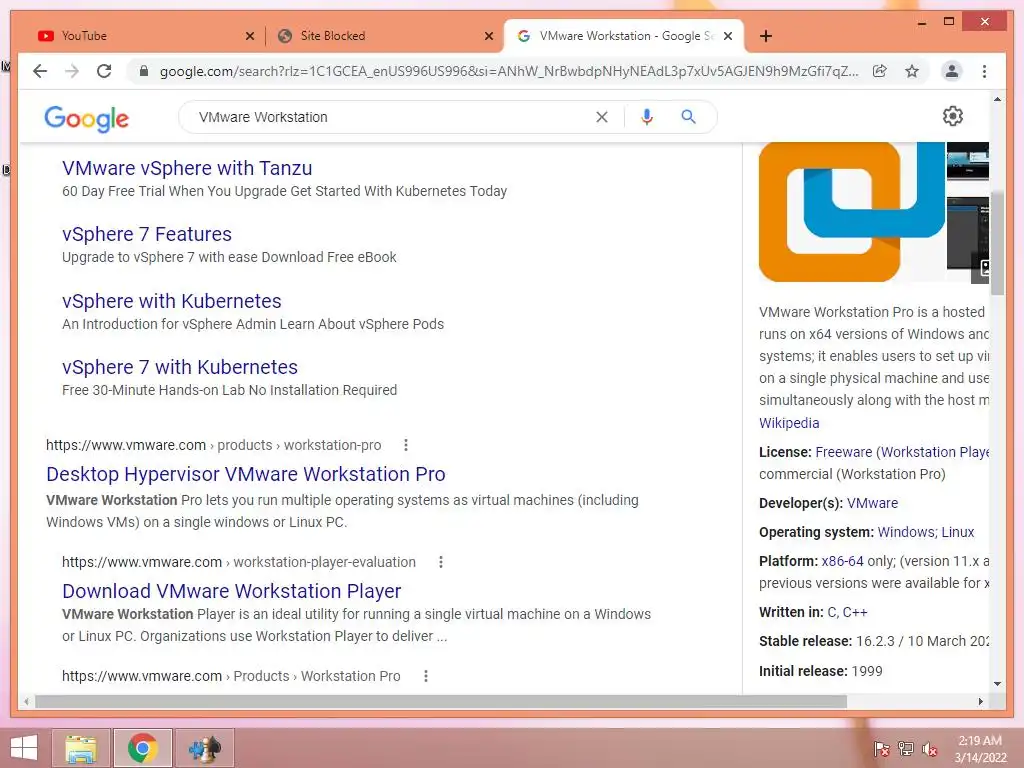Open the top screenshot thumbnail beside the logo

point(967,161)
